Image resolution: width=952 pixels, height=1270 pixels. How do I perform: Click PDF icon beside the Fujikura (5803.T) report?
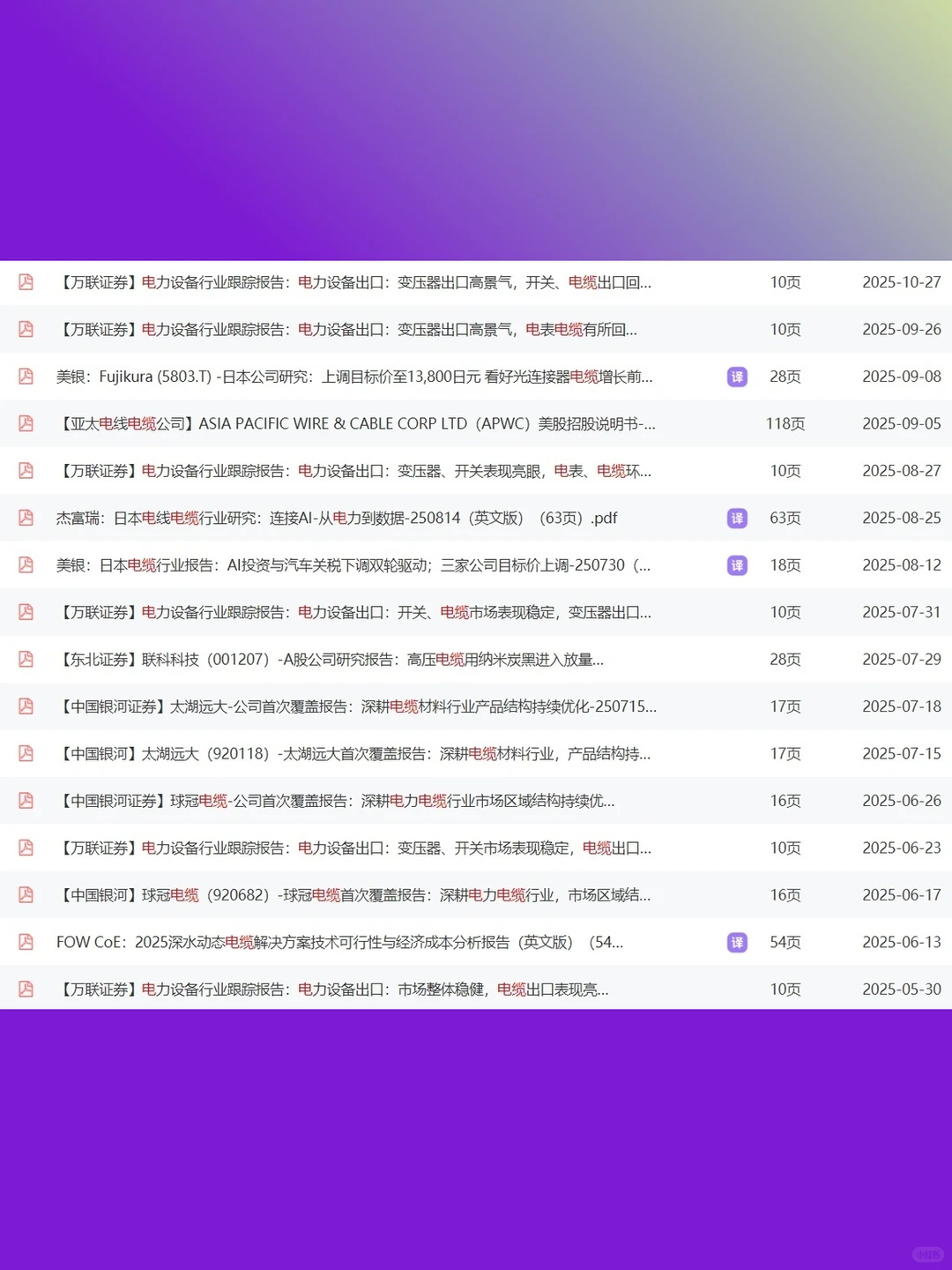coord(26,377)
